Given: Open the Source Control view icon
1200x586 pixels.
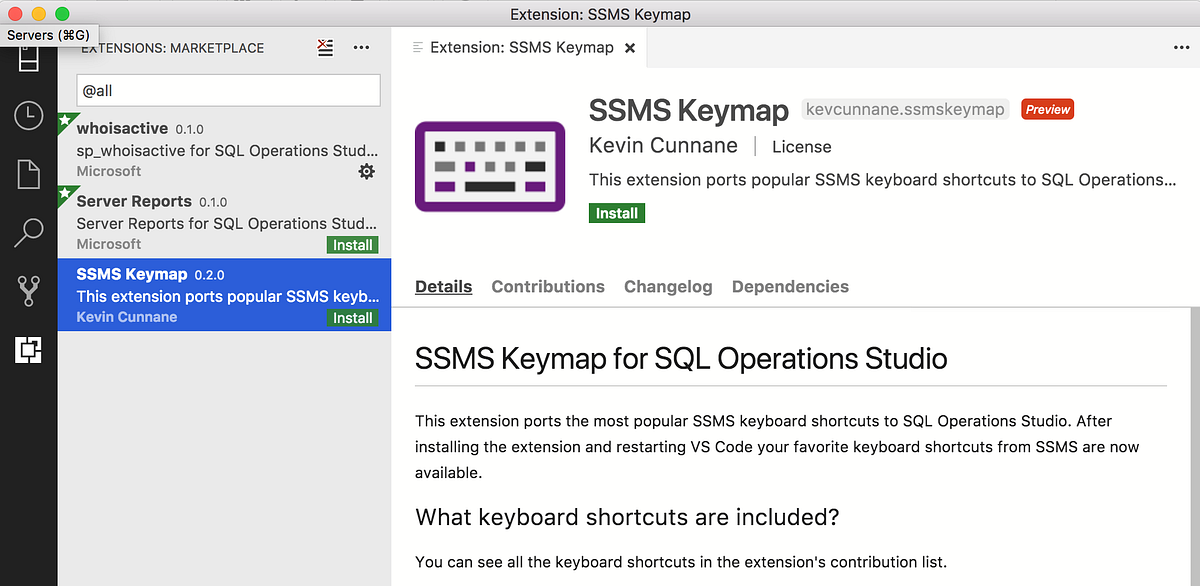Looking at the screenshot, I should [x=28, y=289].
